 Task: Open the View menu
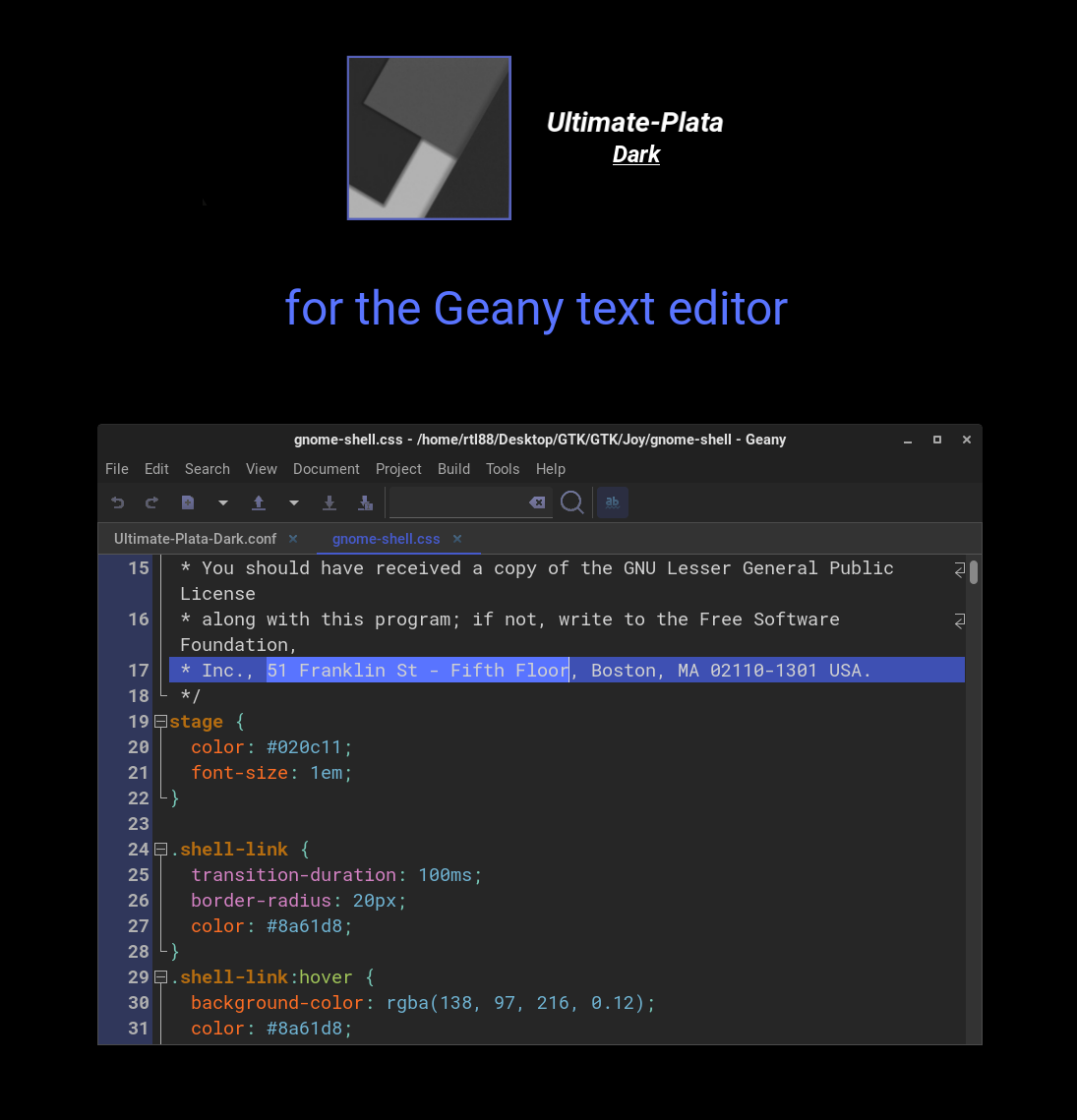coord(262,469)
